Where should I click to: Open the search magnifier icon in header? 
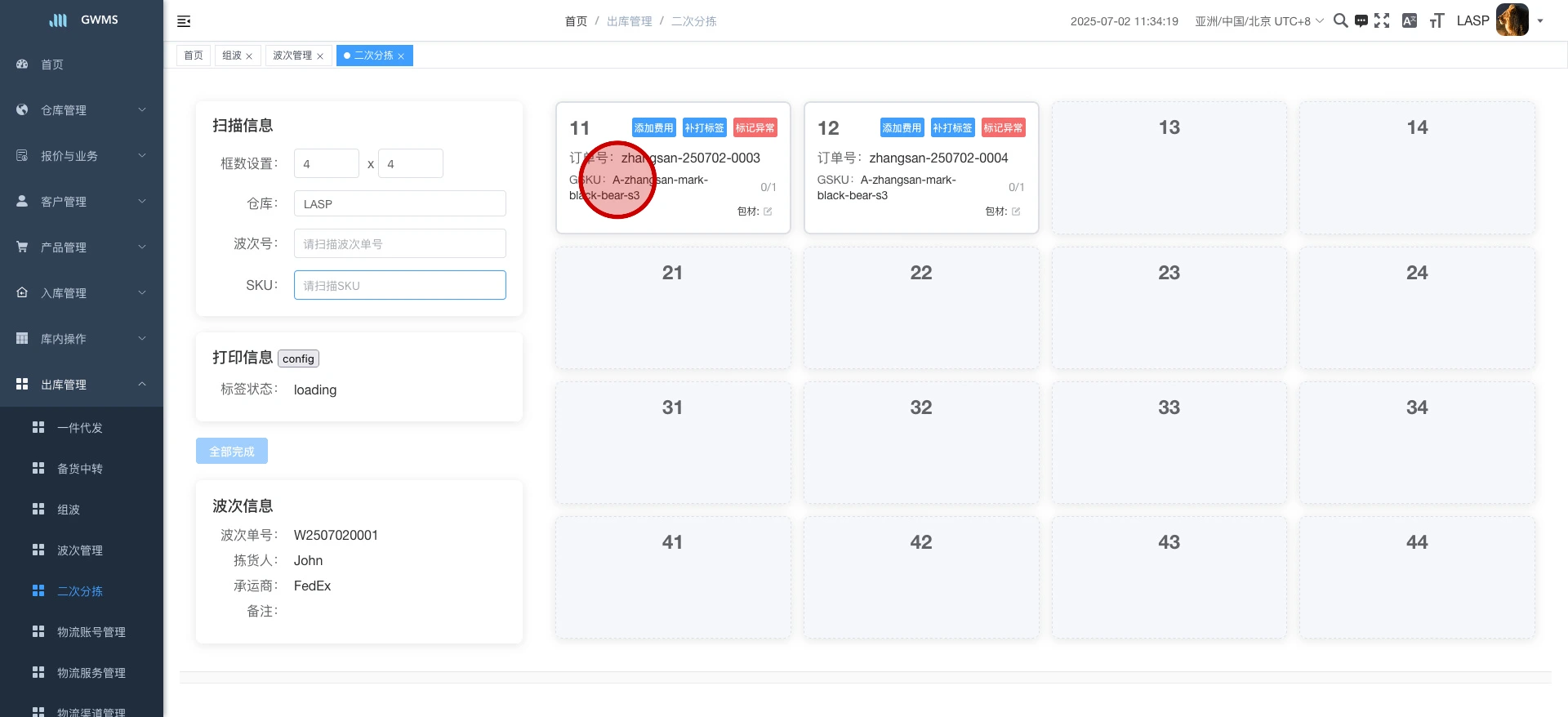[x=1340, y=20]
